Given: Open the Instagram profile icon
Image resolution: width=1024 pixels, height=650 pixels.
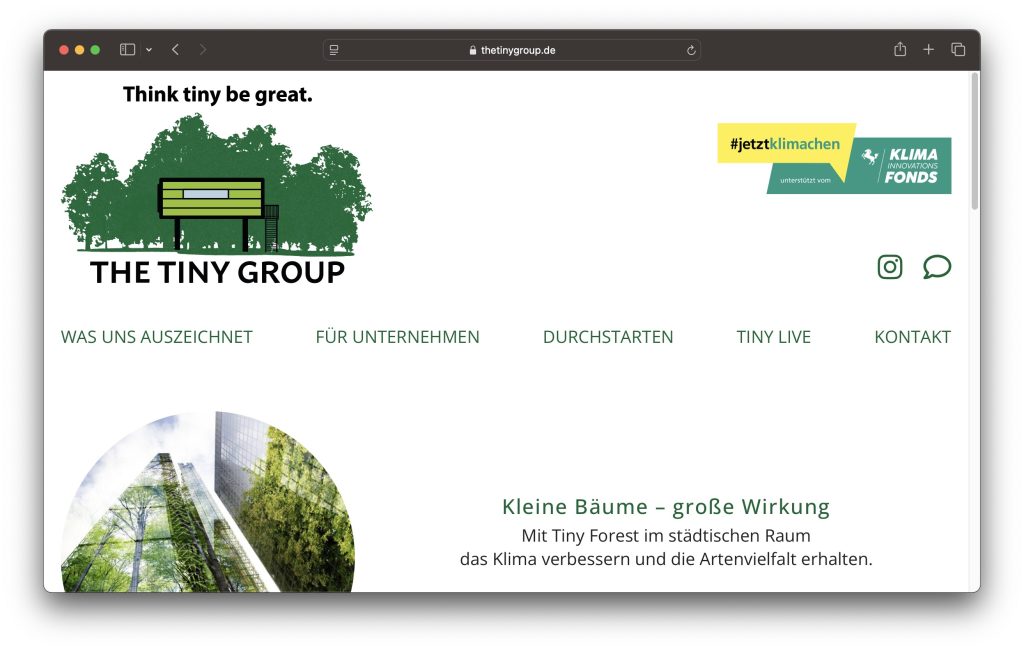Looking at the screenshot, I should pos(889,267).
